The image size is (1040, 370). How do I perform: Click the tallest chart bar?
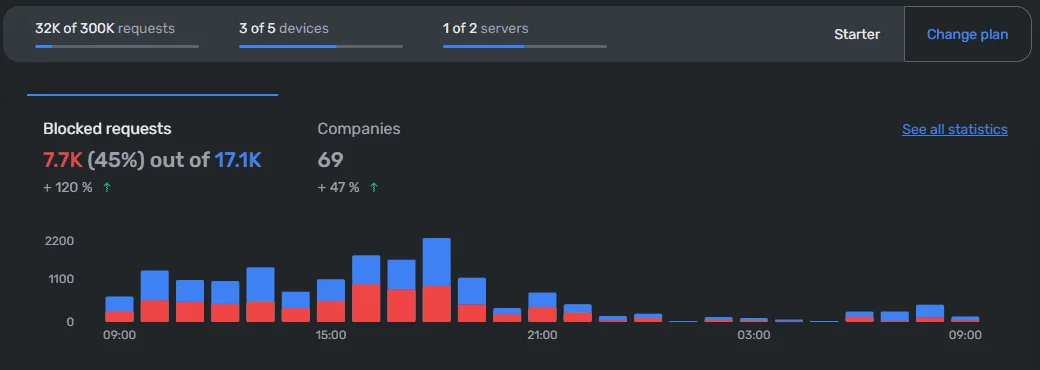(x=436, y=280)
